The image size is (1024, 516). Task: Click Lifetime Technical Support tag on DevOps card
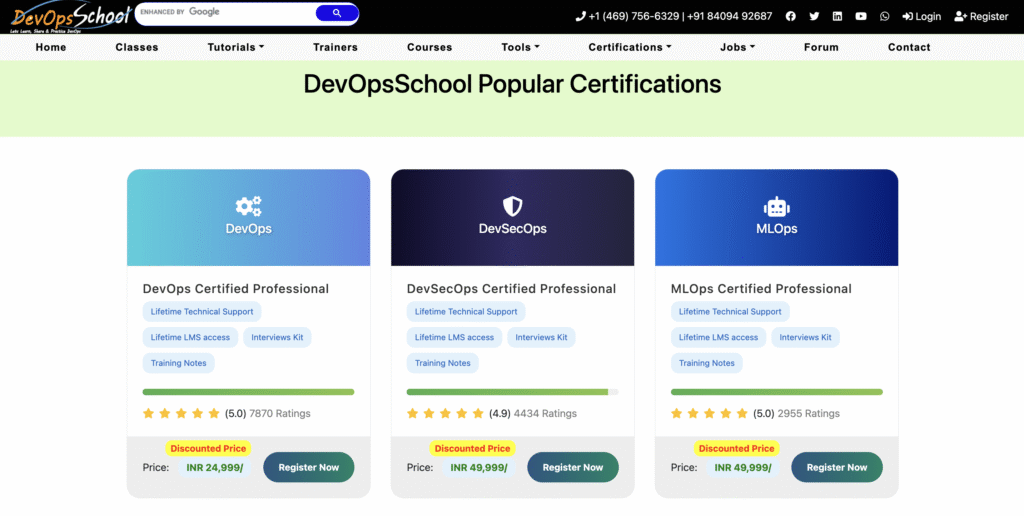click(x=202, y=312)
